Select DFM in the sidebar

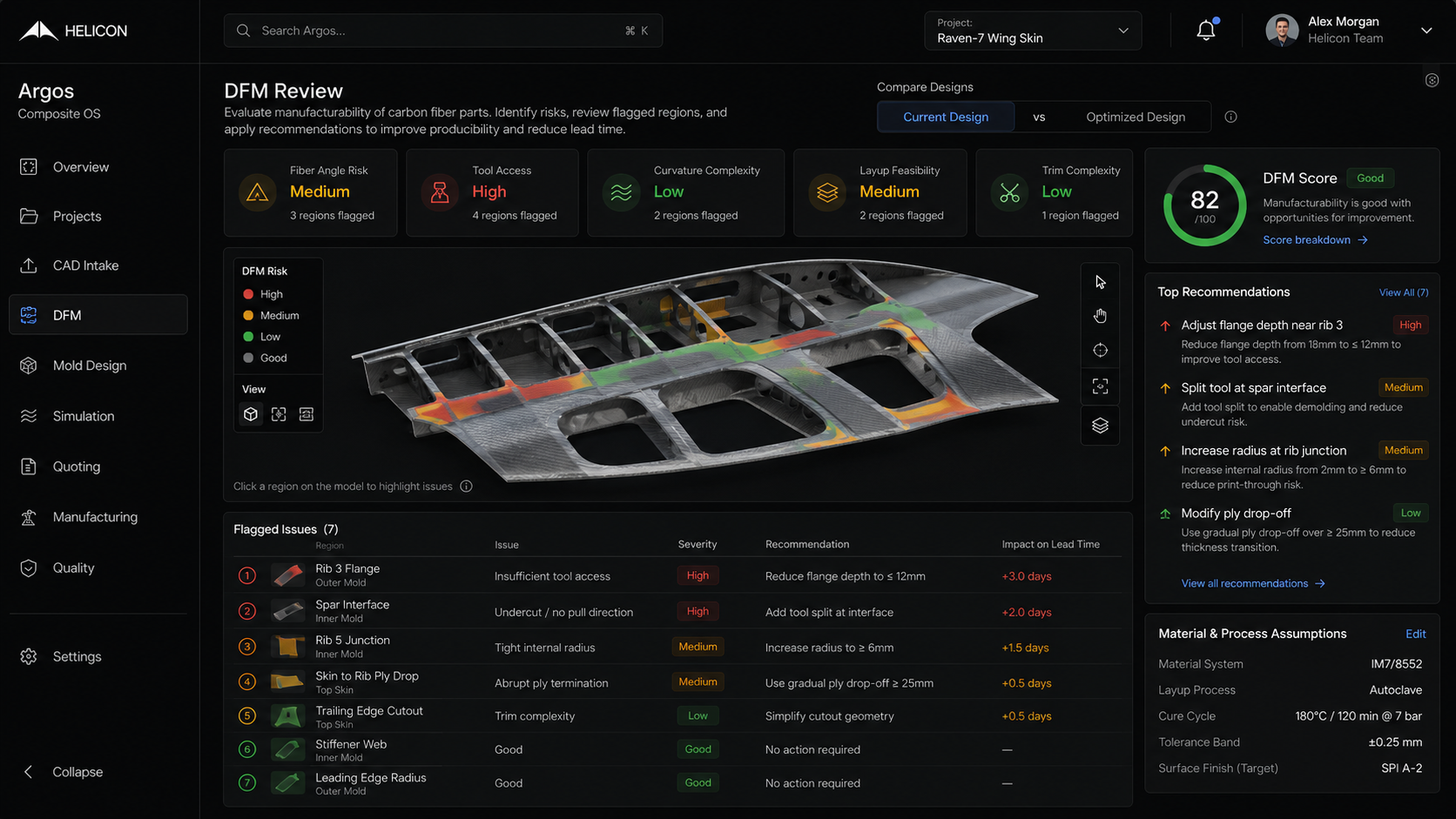(x=98, y=315)
